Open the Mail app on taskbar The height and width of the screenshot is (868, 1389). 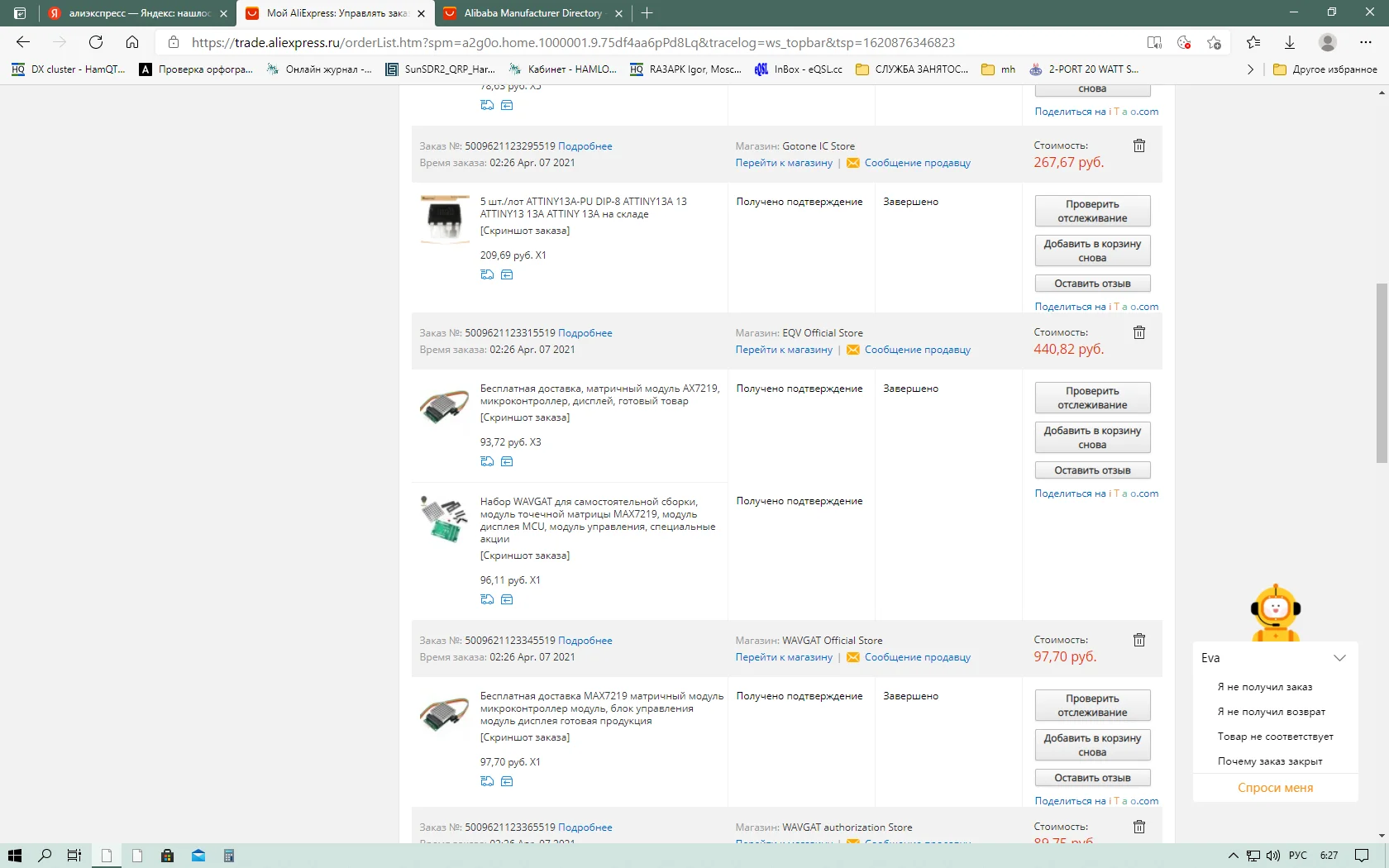[198, 856]
